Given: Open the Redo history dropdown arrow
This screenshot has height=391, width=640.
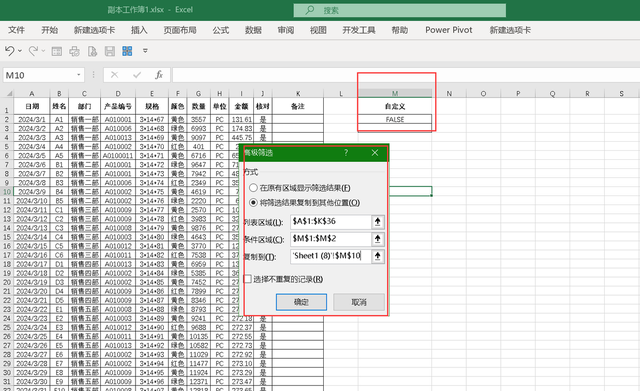Looking at the screenshot, I should (x=43, y=51).
